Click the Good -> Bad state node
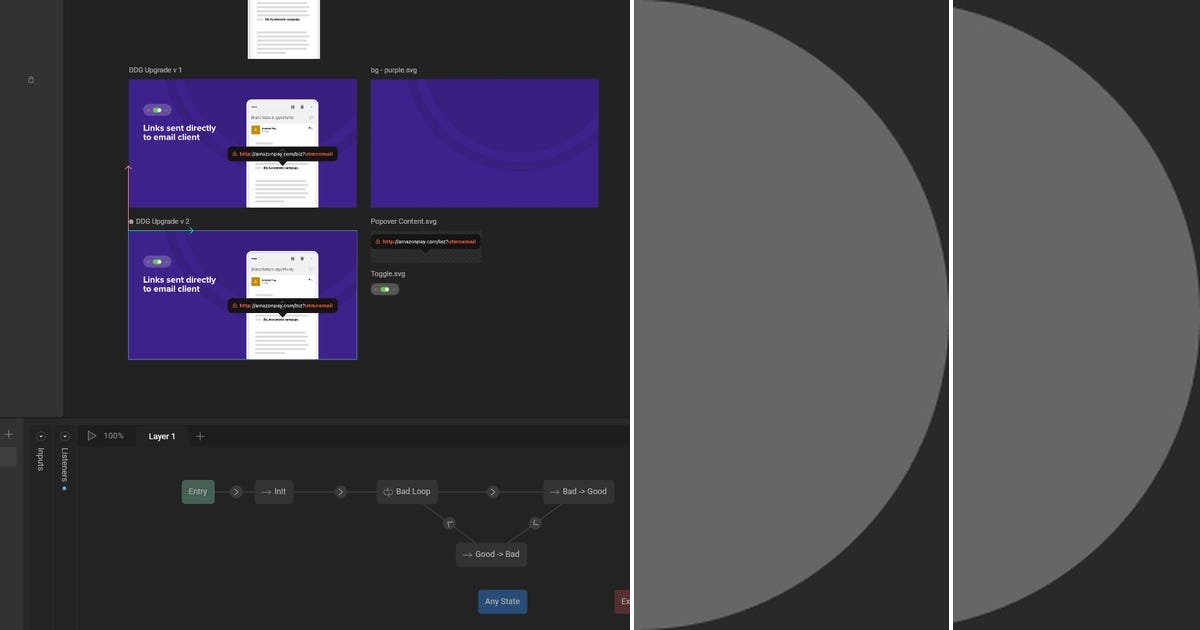The image size is (1200, 630). click(489, 553)
